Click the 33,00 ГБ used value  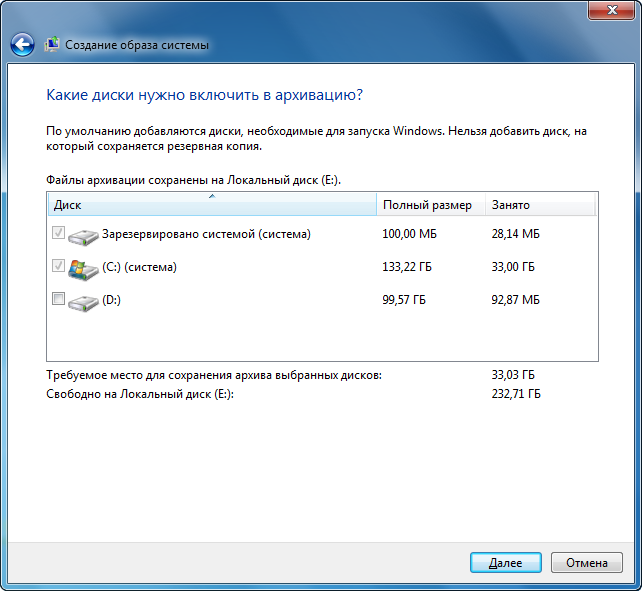513,267
